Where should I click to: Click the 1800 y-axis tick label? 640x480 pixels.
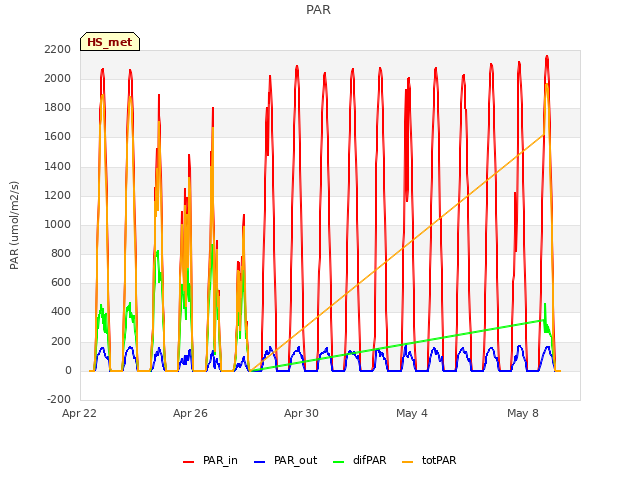tap(58, 108)
